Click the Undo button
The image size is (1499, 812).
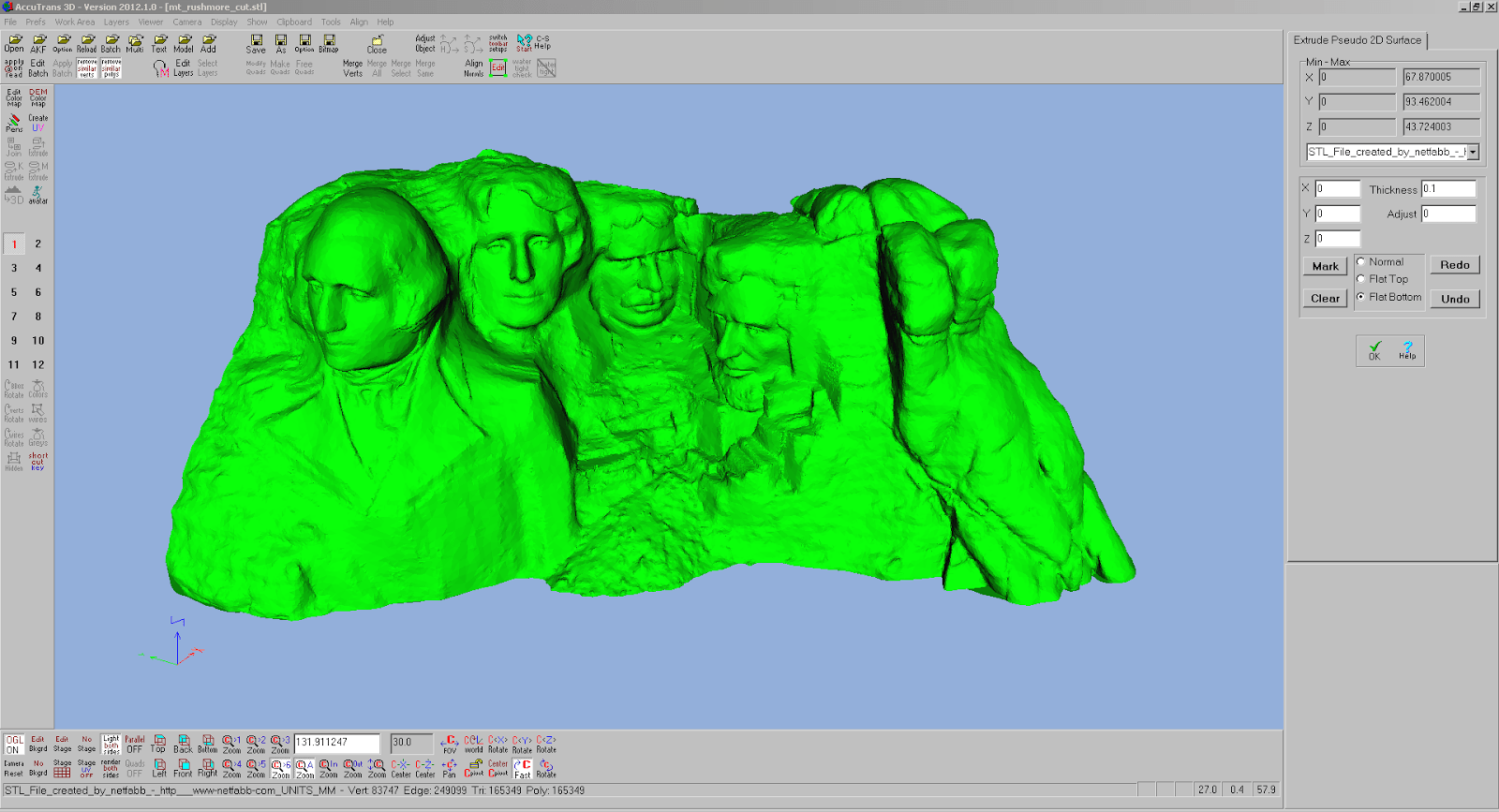[x=1455, y=299]
